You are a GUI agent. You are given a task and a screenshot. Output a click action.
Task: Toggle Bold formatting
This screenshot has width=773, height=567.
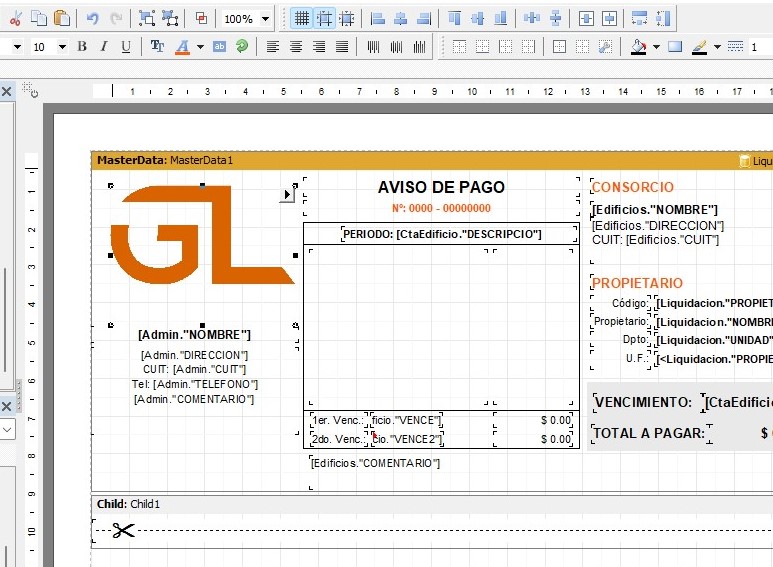[82, 46]
